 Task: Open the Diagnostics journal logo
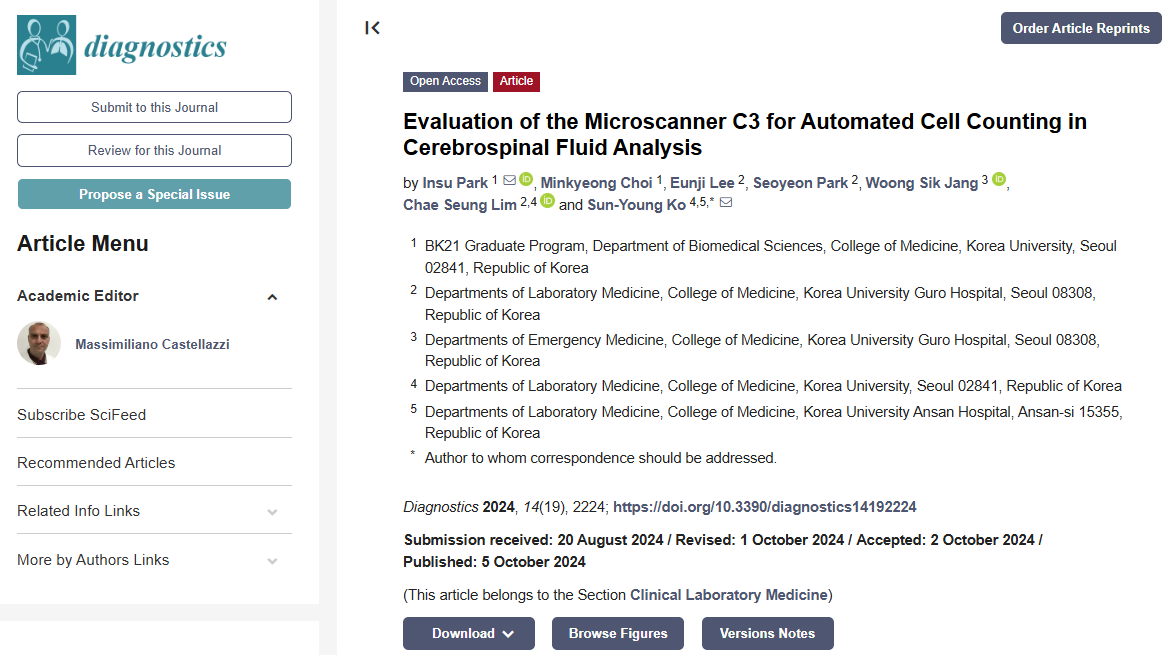(122, 45)
